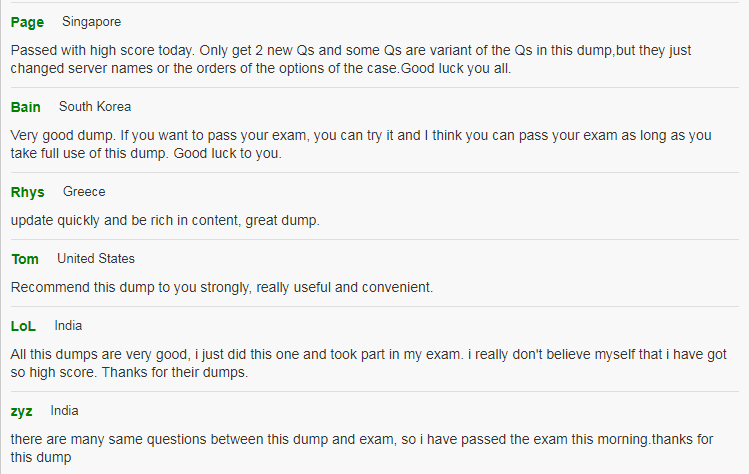Viewport: 749px width, 474px height.
Task: Select the 'there are many same questions' review
Action: pyautogui.click(x=362, y=448)
